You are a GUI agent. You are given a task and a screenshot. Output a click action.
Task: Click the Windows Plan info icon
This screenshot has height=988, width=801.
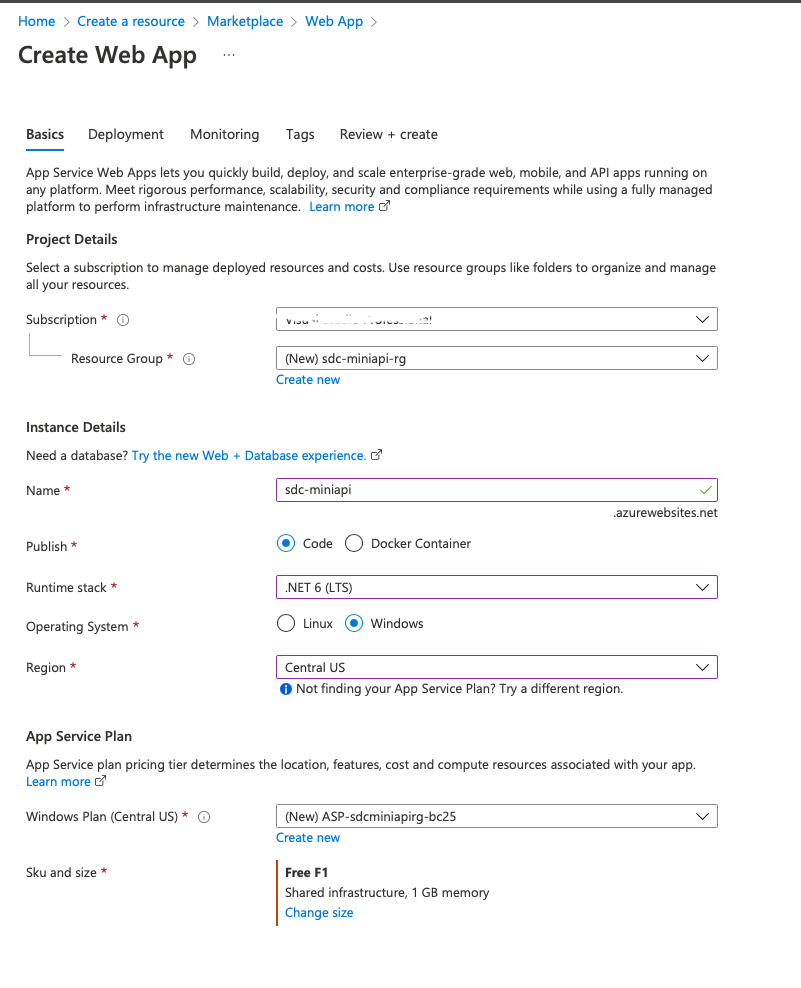[x=203, y=817]
